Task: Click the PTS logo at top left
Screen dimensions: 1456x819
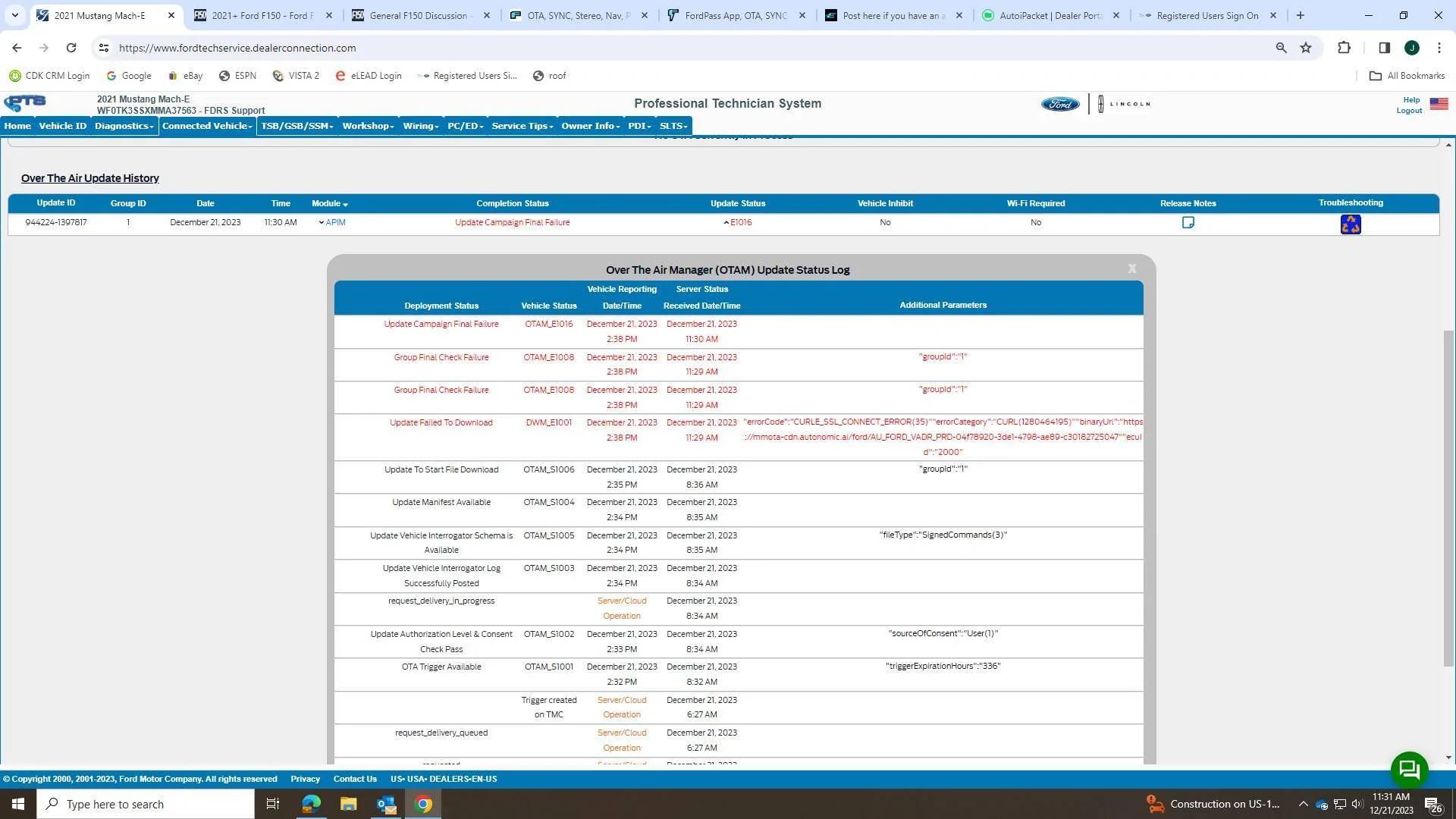Action: (25, 103)
